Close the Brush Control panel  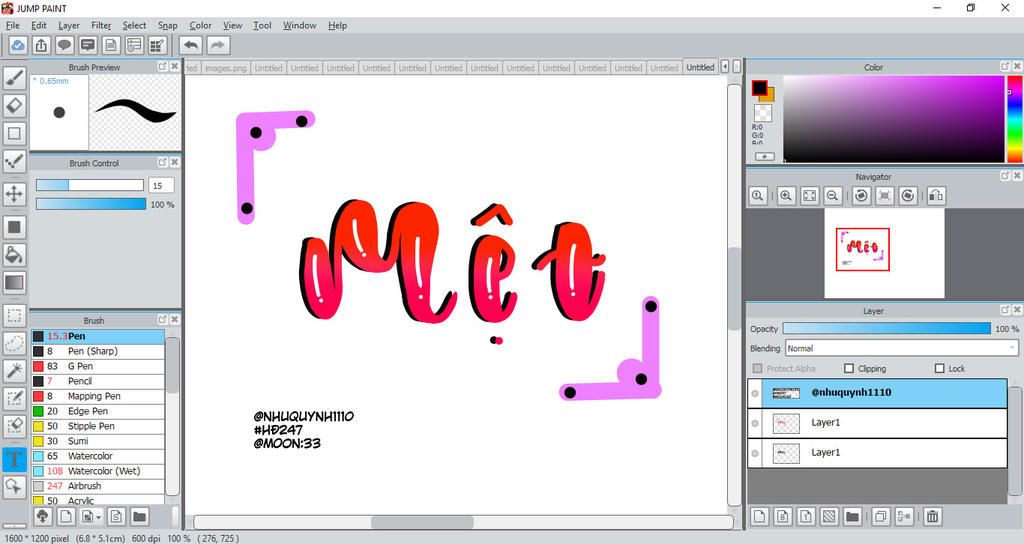(x=174, y=162)
